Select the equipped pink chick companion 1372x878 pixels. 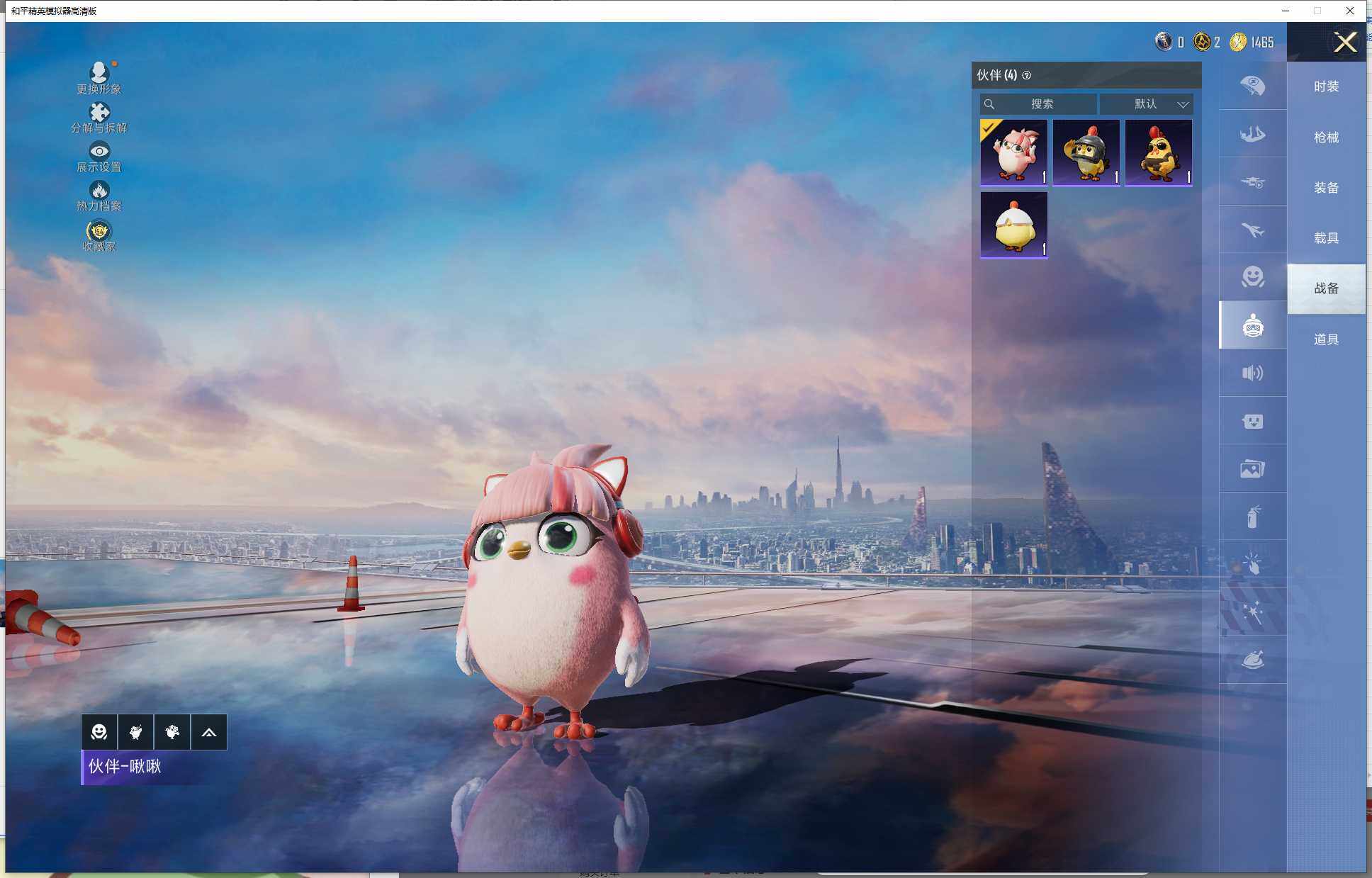tap(1013, 152)
